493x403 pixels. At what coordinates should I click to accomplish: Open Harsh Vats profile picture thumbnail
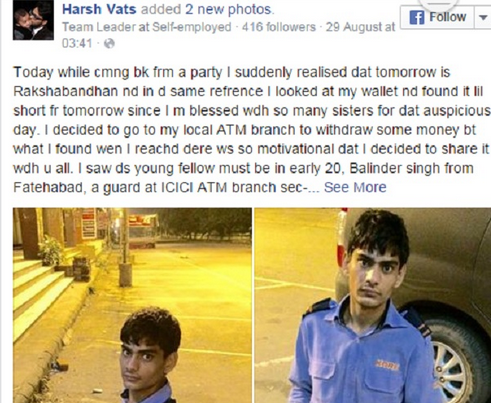(33, 20)
